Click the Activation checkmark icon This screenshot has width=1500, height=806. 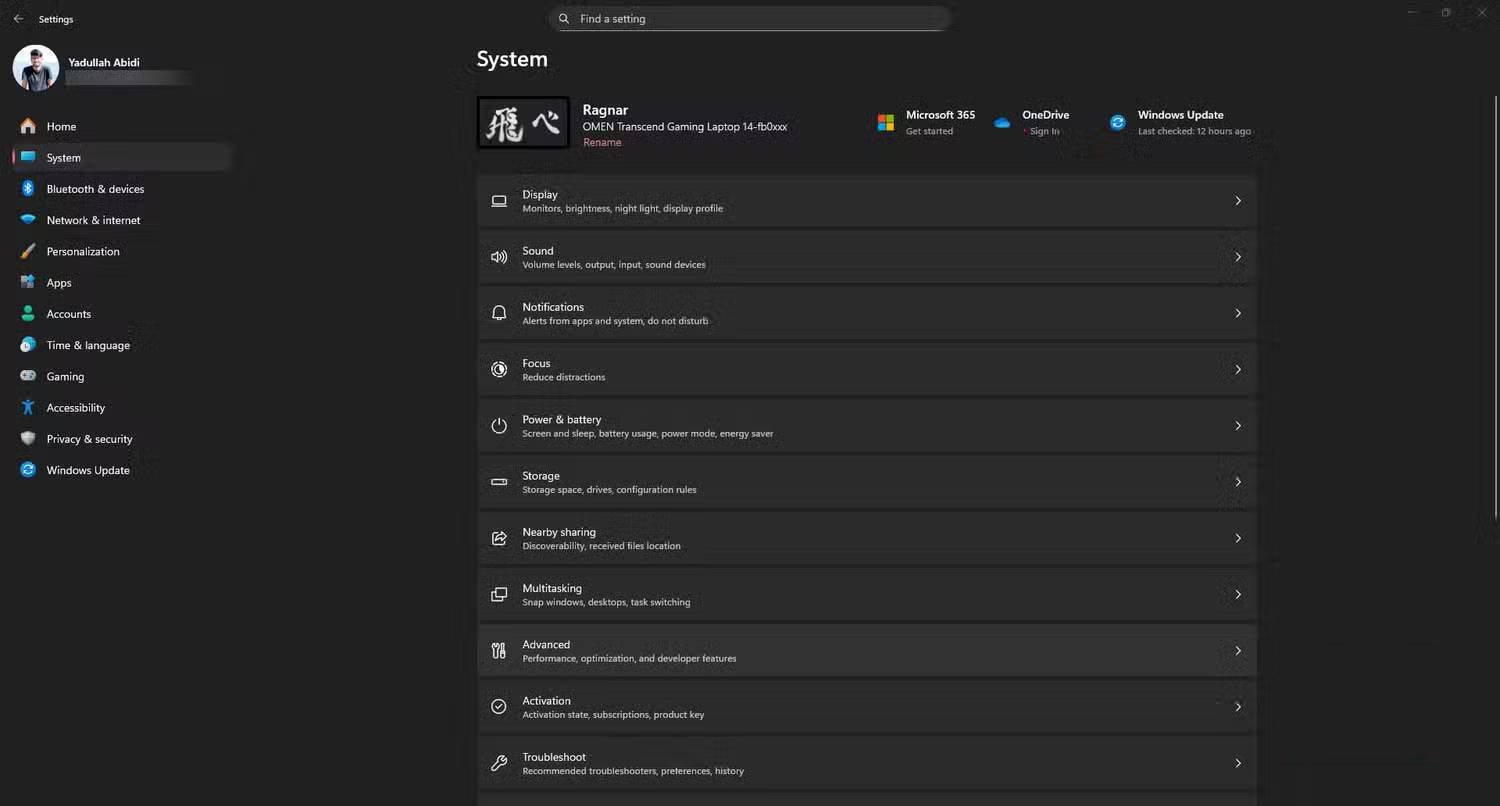click(499, 707)
